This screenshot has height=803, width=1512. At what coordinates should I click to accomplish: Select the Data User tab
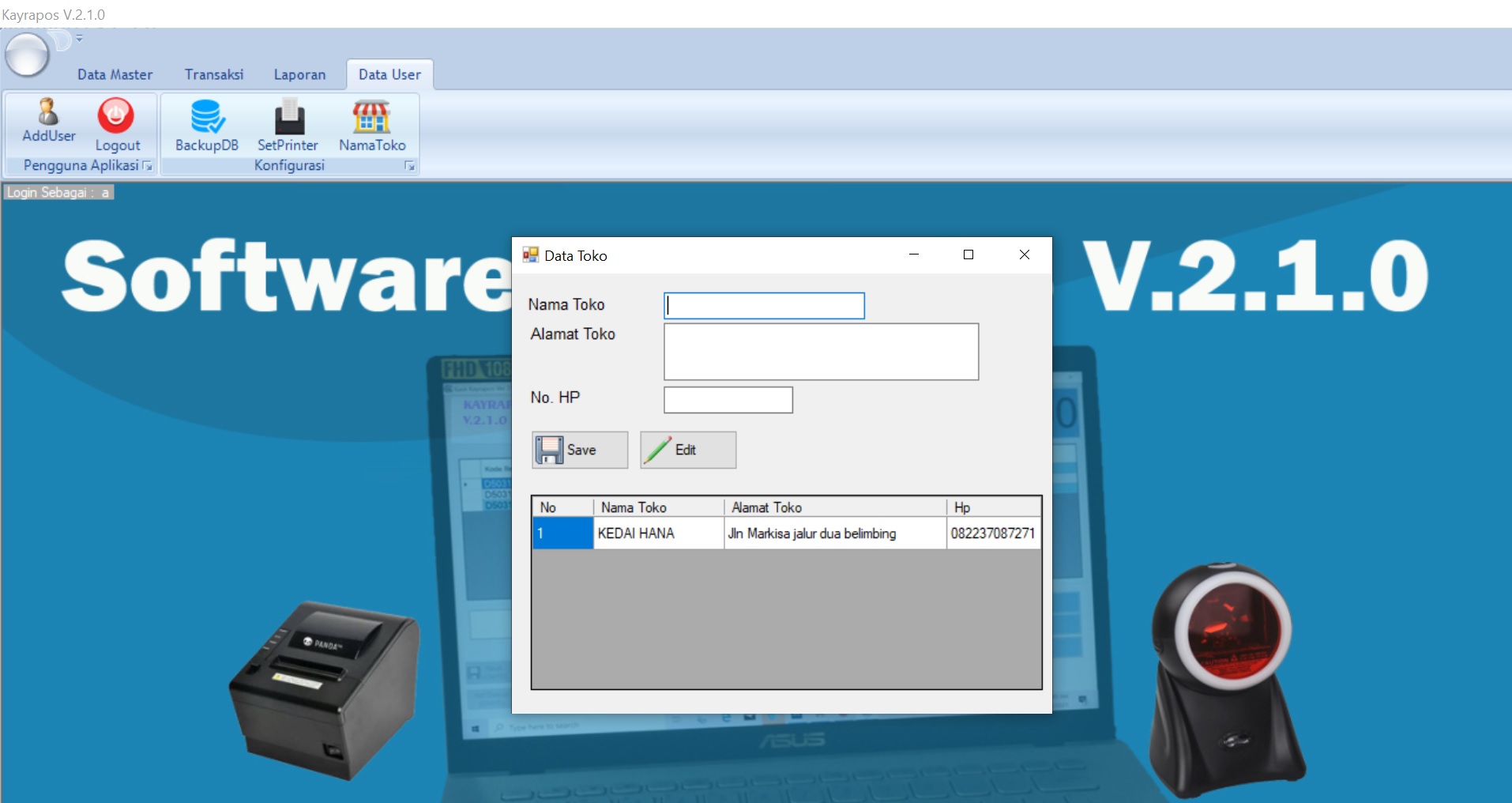click(389, 74)
